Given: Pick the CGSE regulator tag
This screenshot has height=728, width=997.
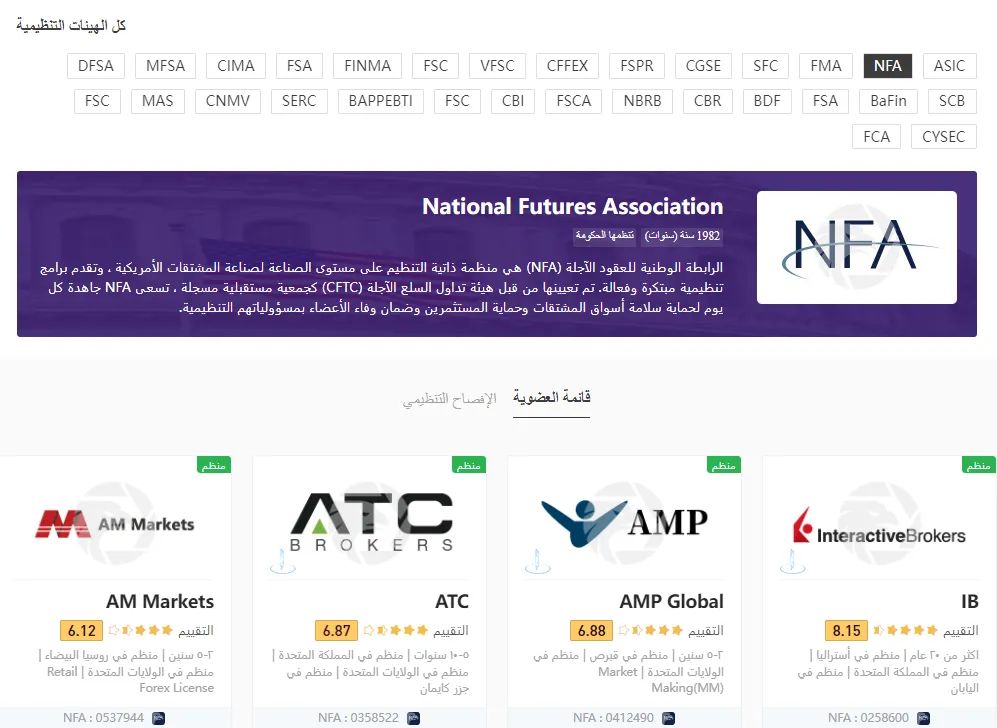Looking at the screenshot, I should pyautogui.click(x=703, y=66).
